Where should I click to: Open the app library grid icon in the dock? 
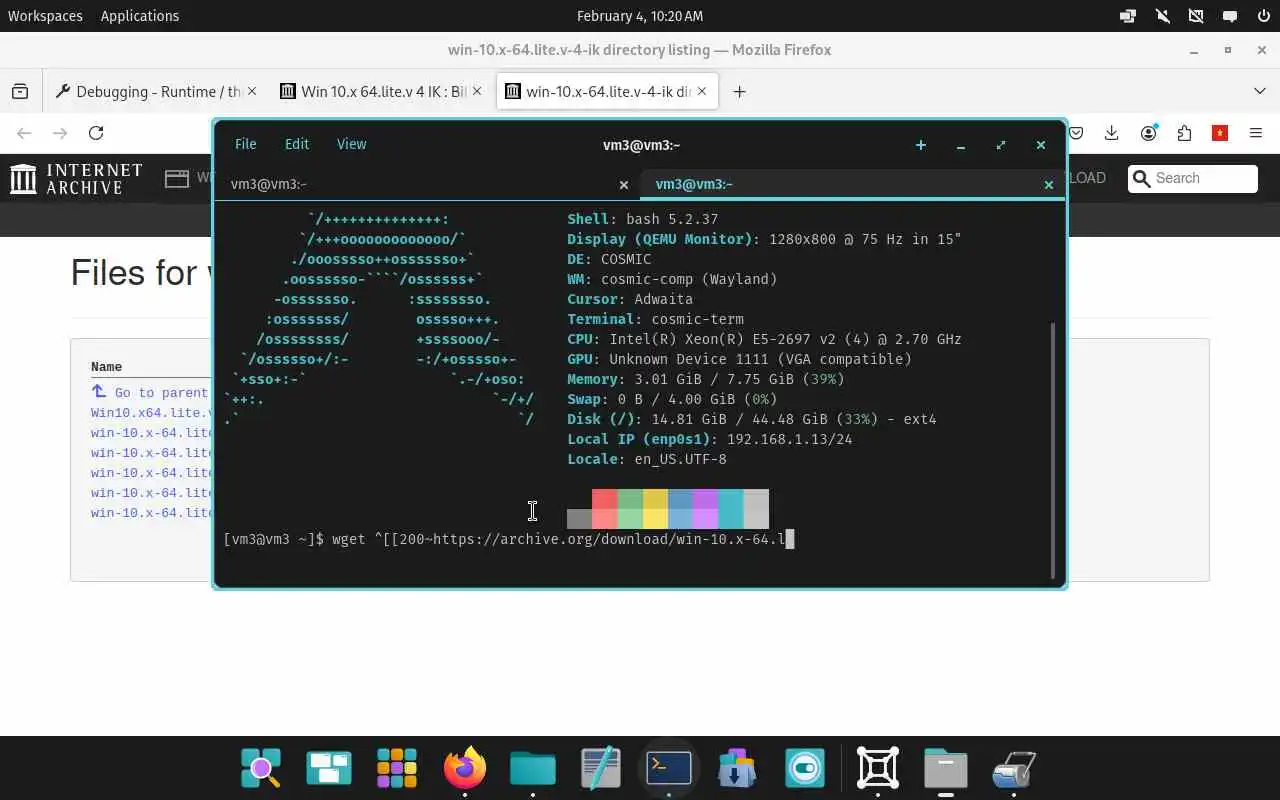(x=397, y=768)
